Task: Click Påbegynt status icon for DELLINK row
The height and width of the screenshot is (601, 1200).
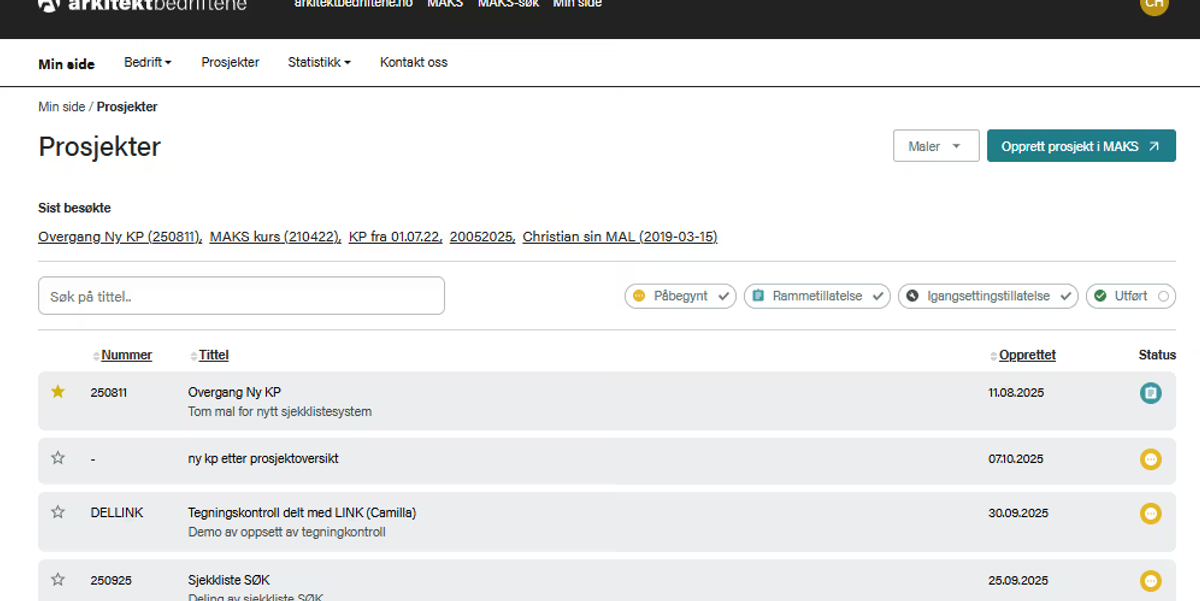Action: coord(1151,513)
